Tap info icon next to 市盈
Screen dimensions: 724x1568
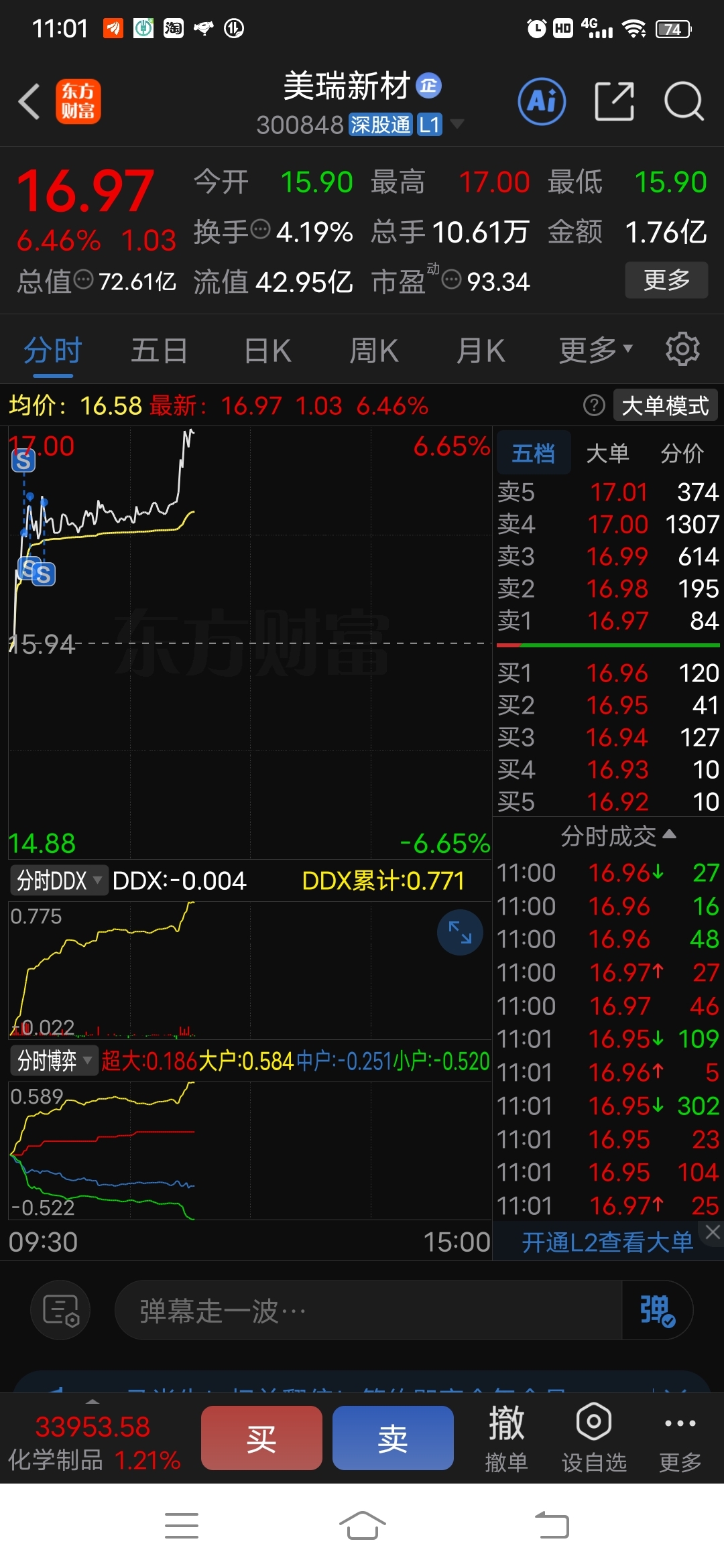pyautogui.click(x=452, y=279)
